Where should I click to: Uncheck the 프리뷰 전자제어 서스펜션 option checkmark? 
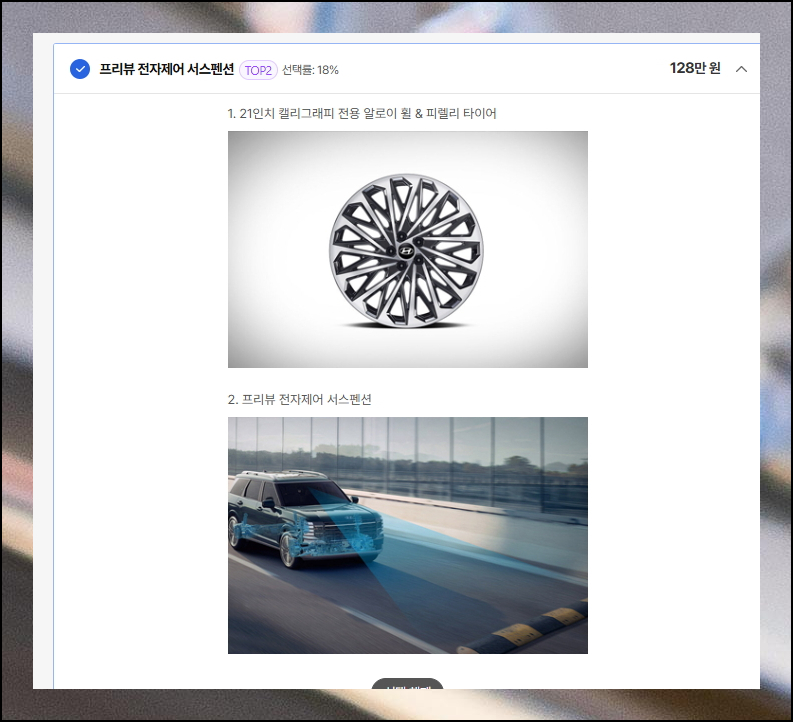point(80,69)
